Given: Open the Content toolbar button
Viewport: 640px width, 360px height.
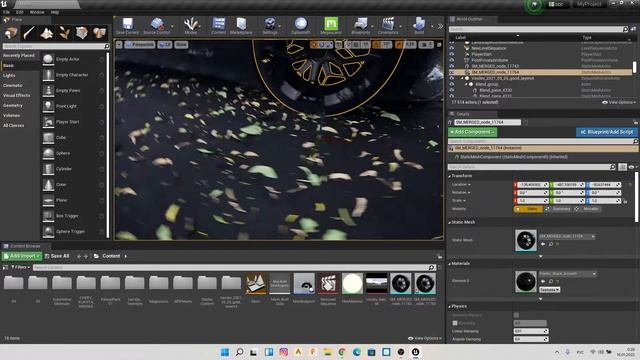Looking at the screenshot, I should click(218, 26).
